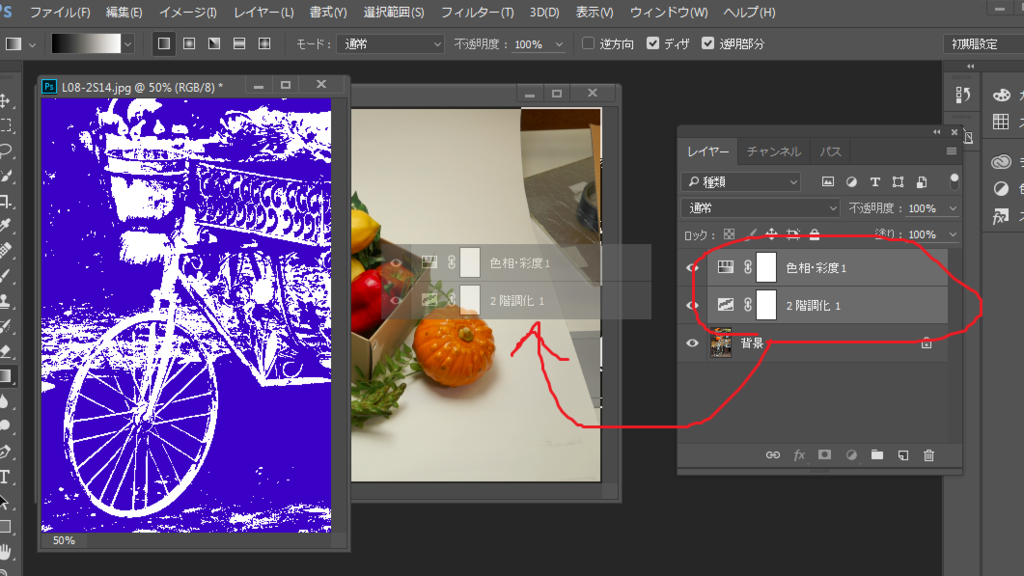Click the Gradient tool preset icon in options bar
The image size is (1024, 576).
coord(14,44)
